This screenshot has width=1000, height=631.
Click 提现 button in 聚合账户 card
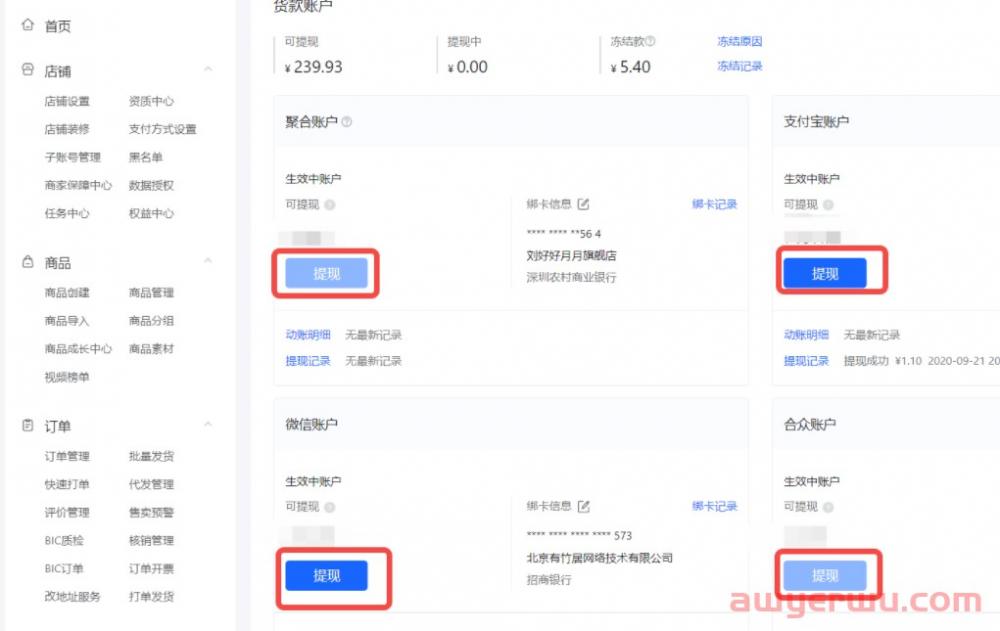pos(327,274)
